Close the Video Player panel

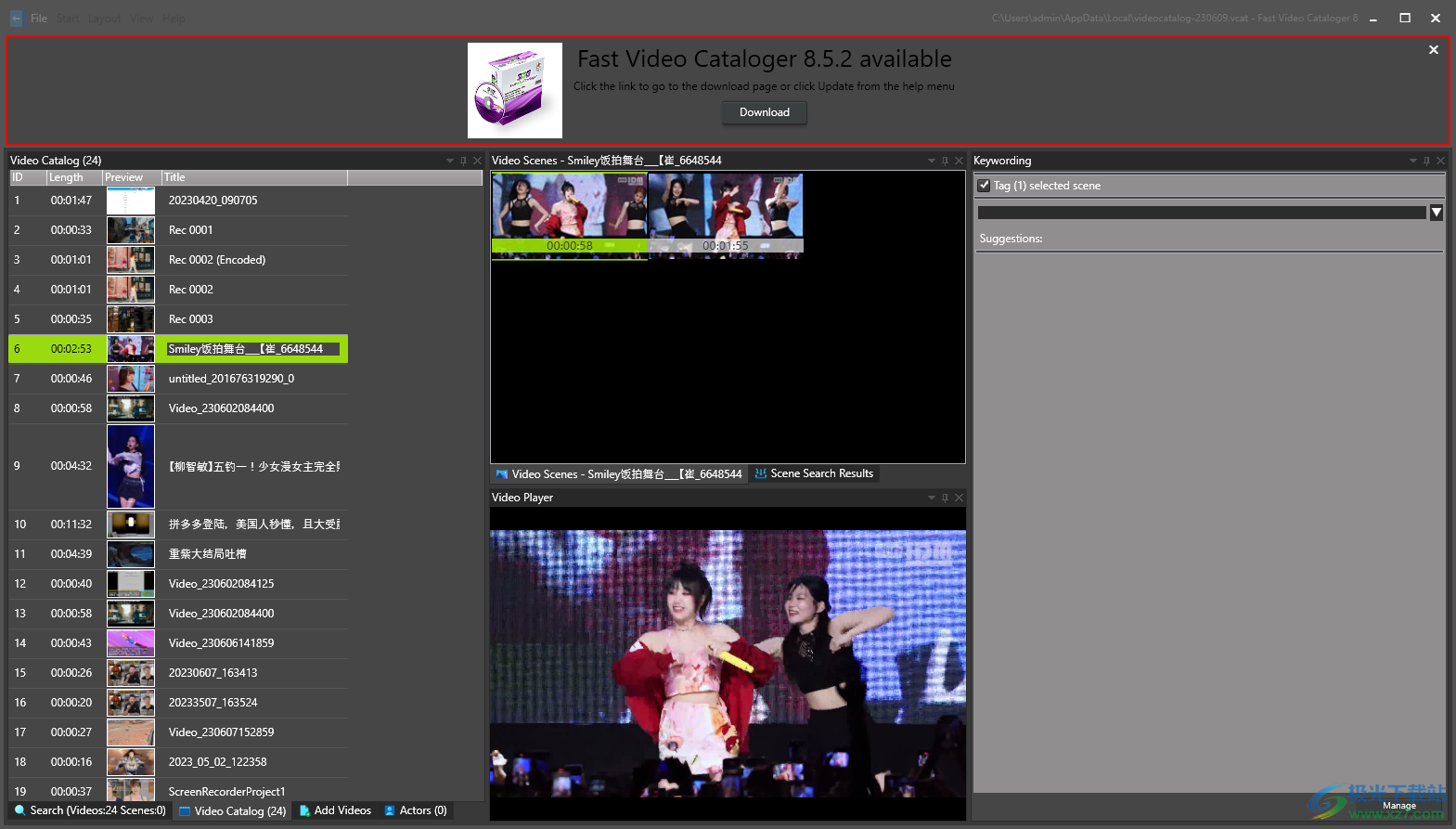[x=960, y=498]
